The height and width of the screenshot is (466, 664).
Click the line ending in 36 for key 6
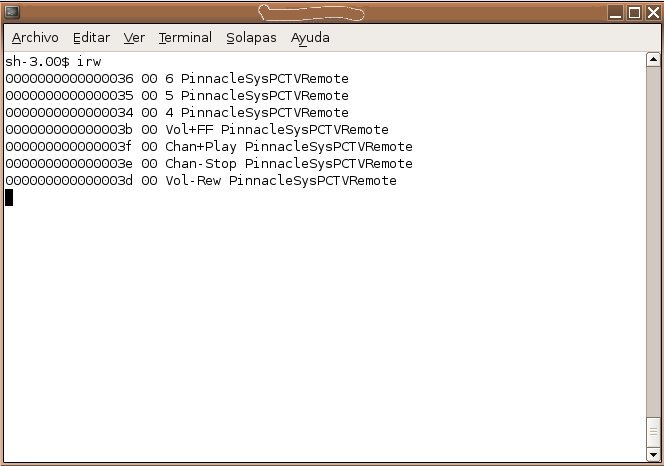point(177,79)
